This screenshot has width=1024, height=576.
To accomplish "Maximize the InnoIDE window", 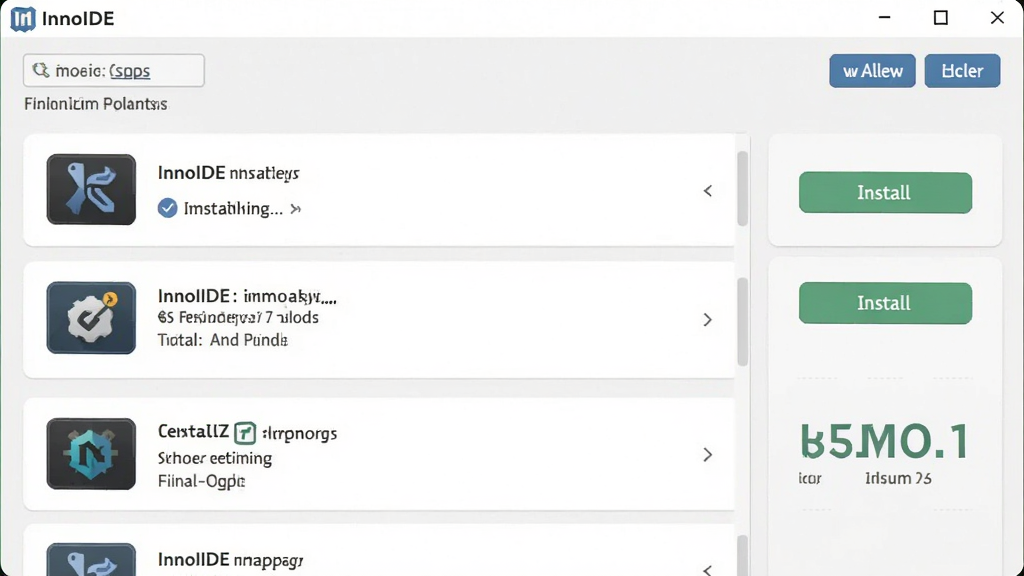I will point(940,18).
